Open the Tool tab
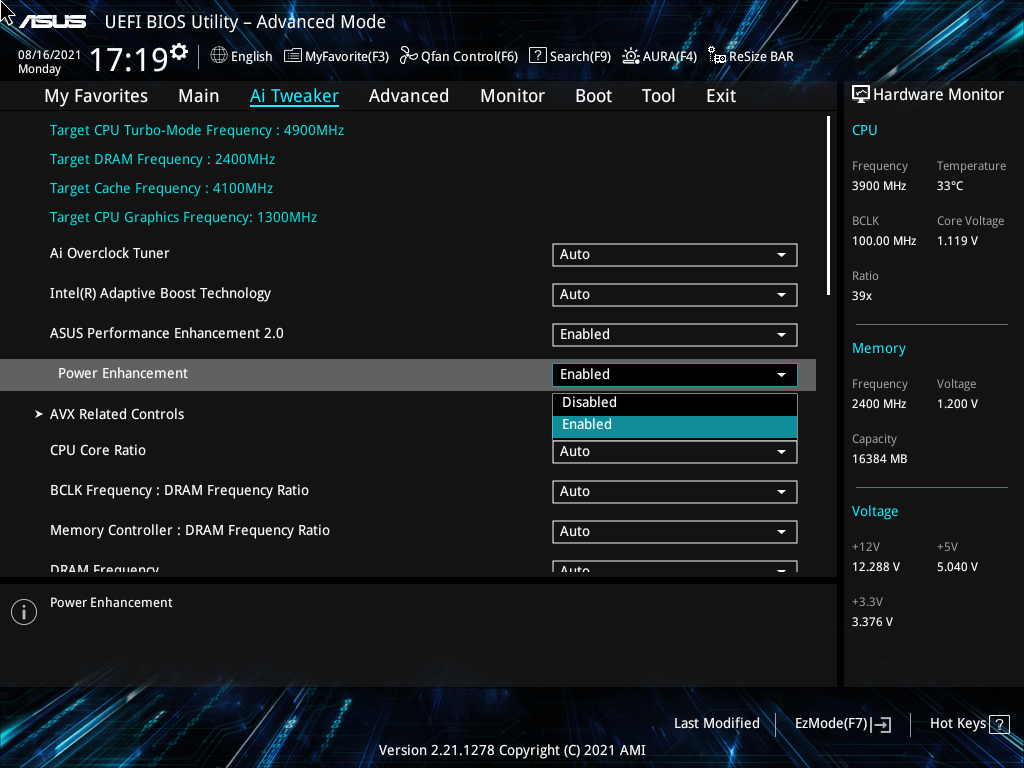 coord(658,96)
